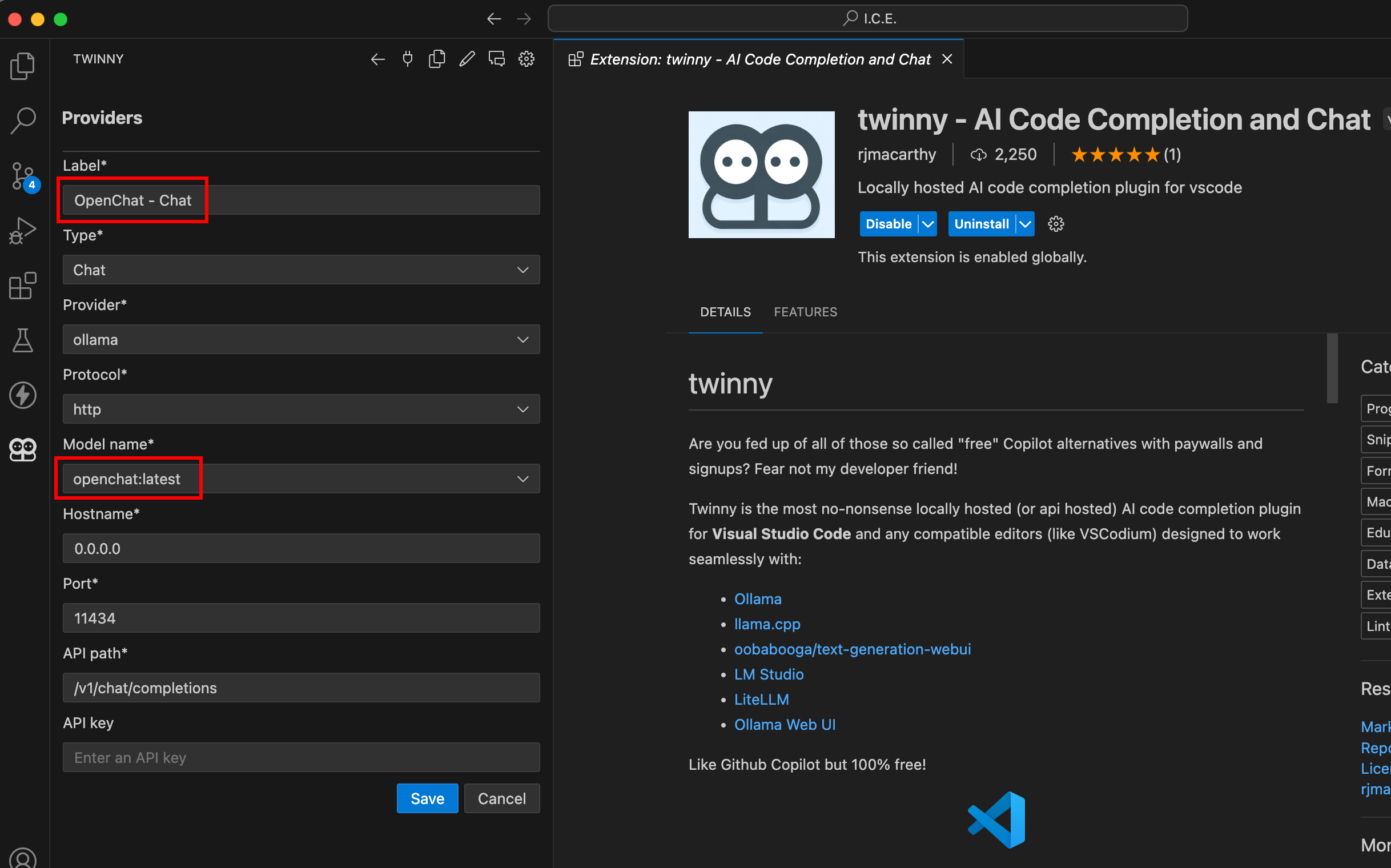Click twinny back arrow in panel toolbar
This screenshot has width=1391, height=868.
(377, 59)
